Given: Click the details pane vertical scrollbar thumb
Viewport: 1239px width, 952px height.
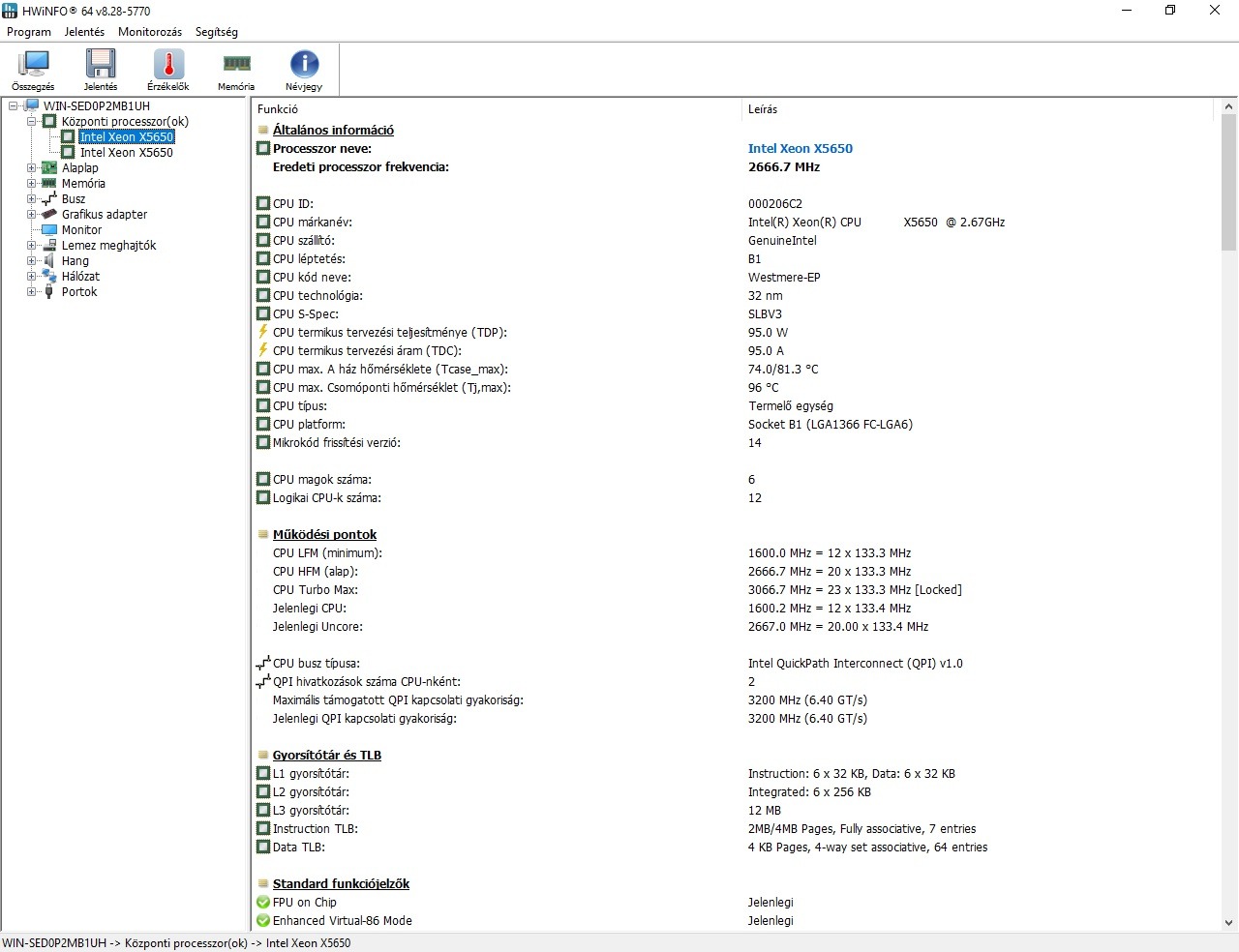Looking at the screenshot, I should (1229, 182).
